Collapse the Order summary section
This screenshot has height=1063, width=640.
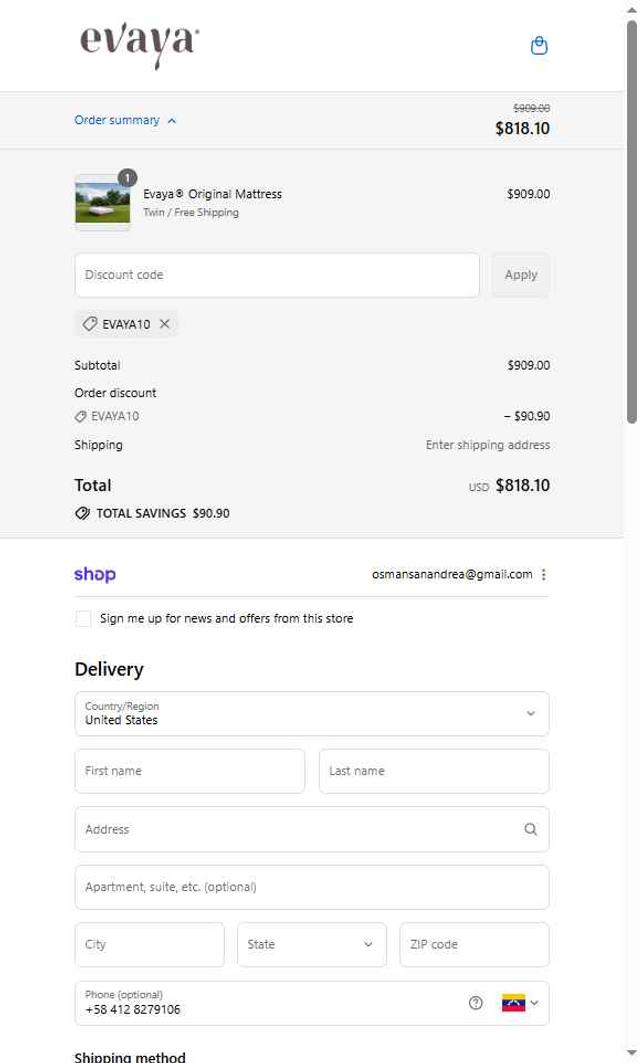125,121
